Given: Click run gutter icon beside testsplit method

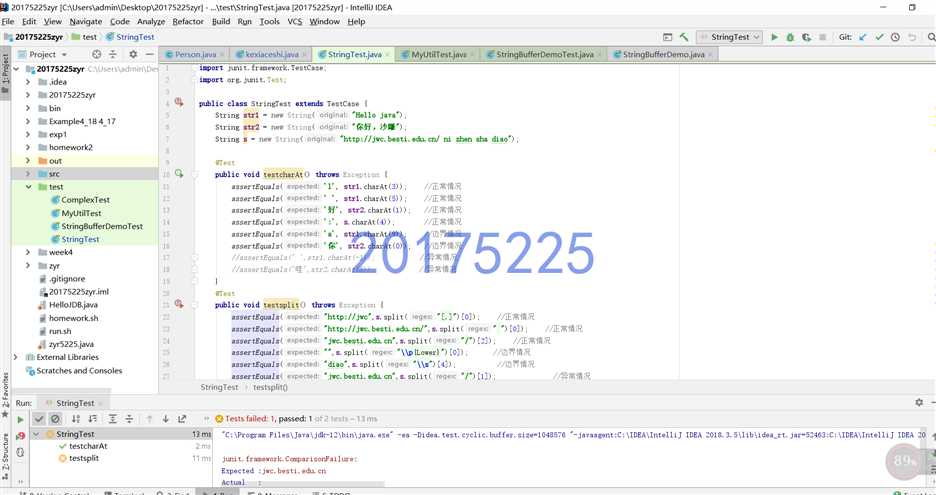Looking at the screenshot, I should 178,304.
